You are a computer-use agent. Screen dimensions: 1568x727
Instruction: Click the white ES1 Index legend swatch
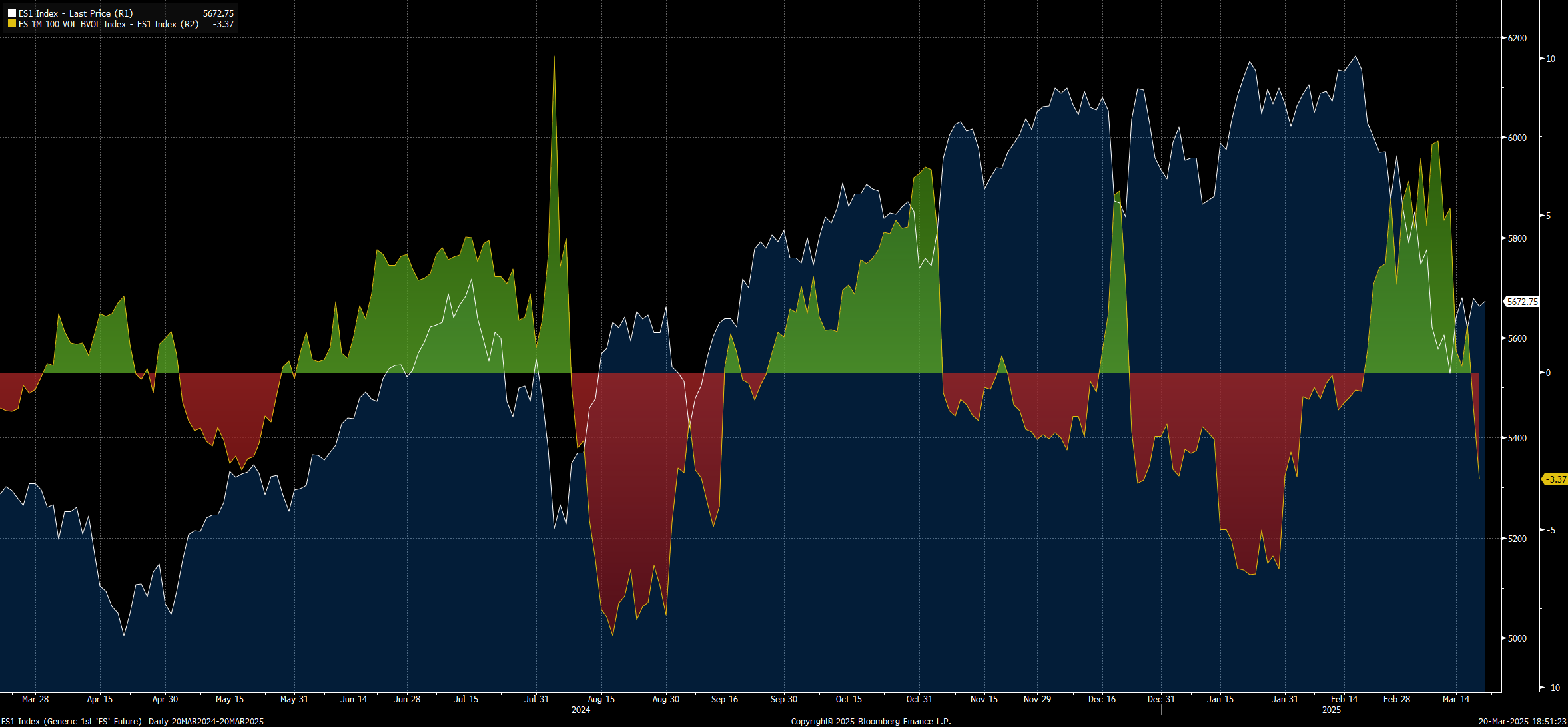[x=11, y=13]
